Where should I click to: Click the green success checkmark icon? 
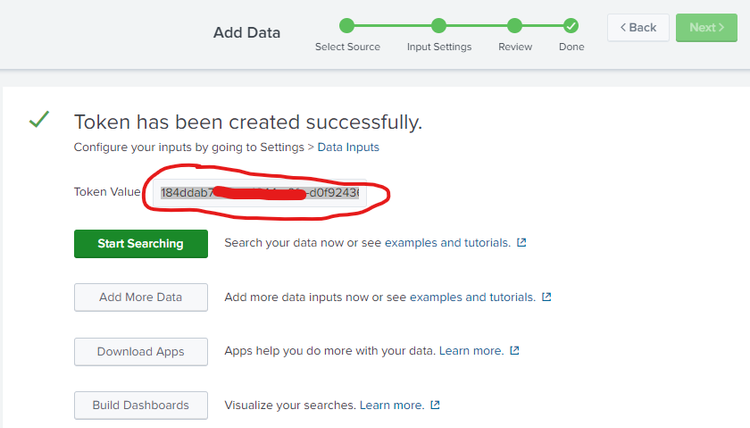click(x=39, y=121)
